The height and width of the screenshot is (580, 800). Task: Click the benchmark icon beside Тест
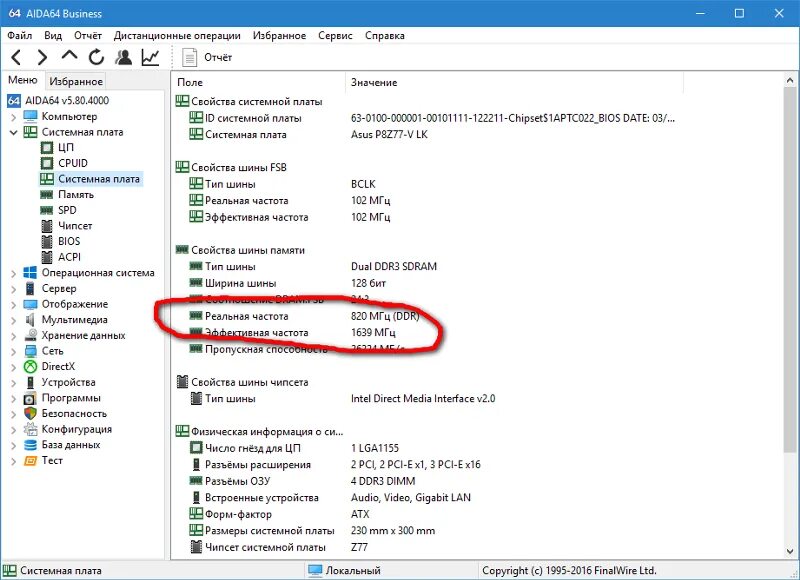coord(30,461)
